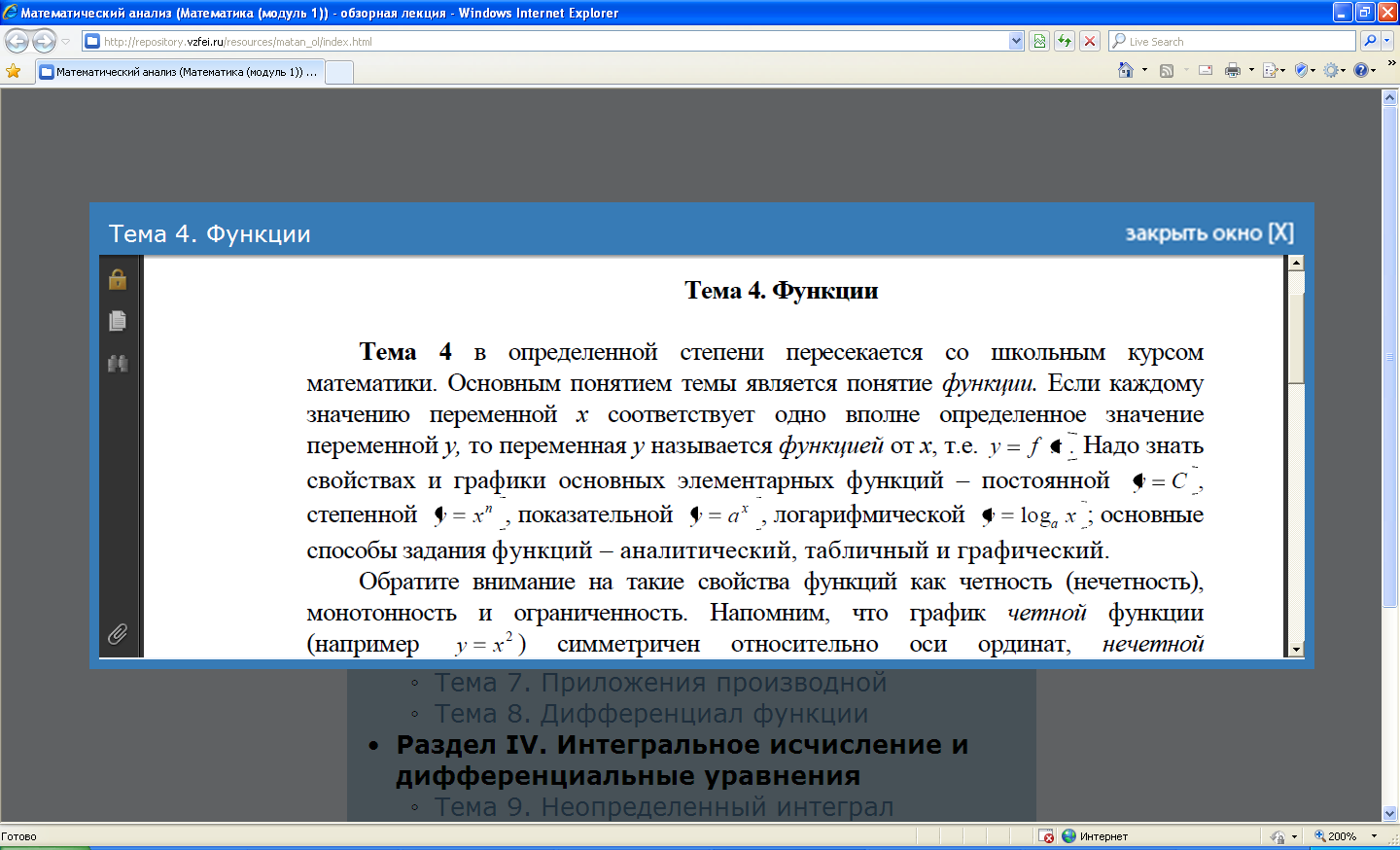Image resolution: width=1400 pixels, height=850 pixels.
Task: Open a new blank tab
Action: pyautogui.click(x=339, y=72)
